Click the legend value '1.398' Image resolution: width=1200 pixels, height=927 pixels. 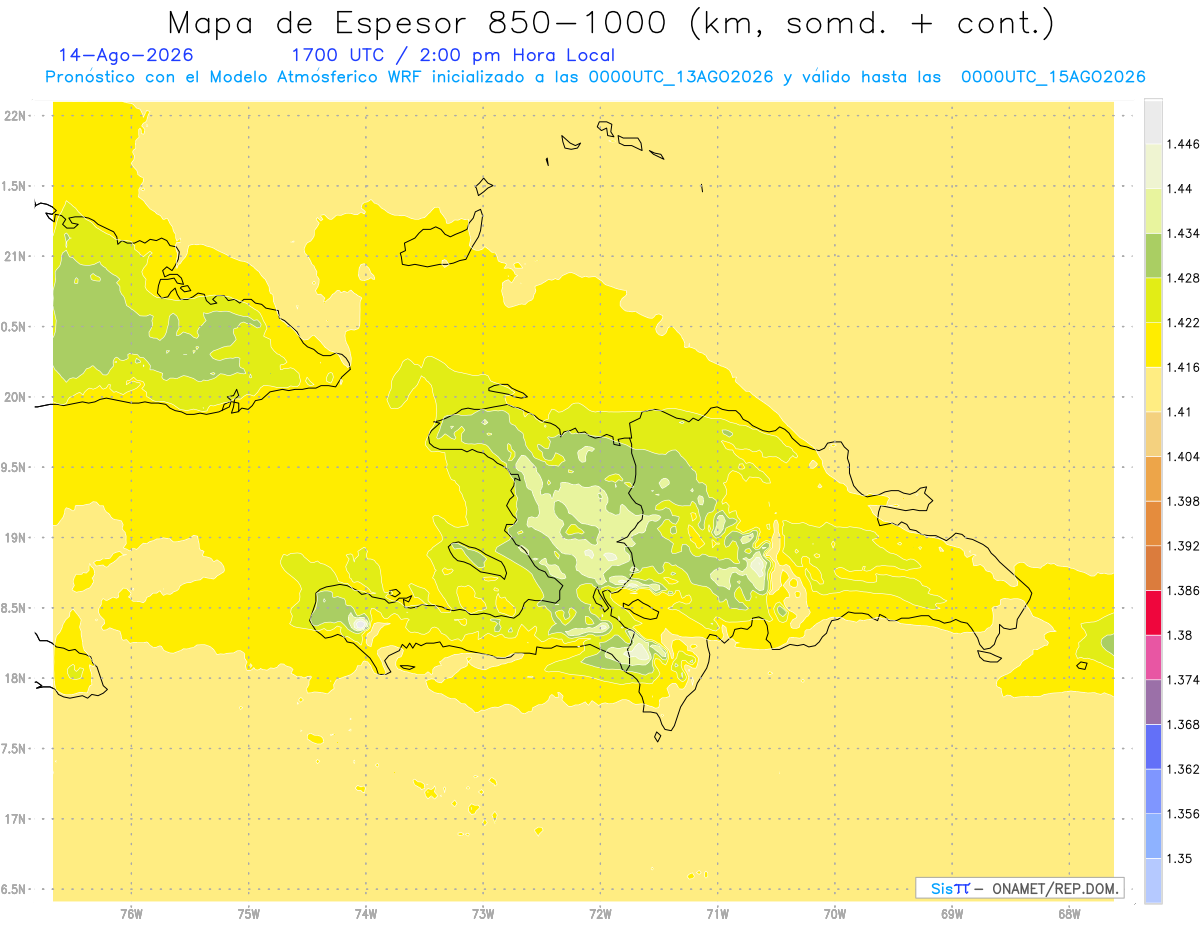[x=1183, y=501]
